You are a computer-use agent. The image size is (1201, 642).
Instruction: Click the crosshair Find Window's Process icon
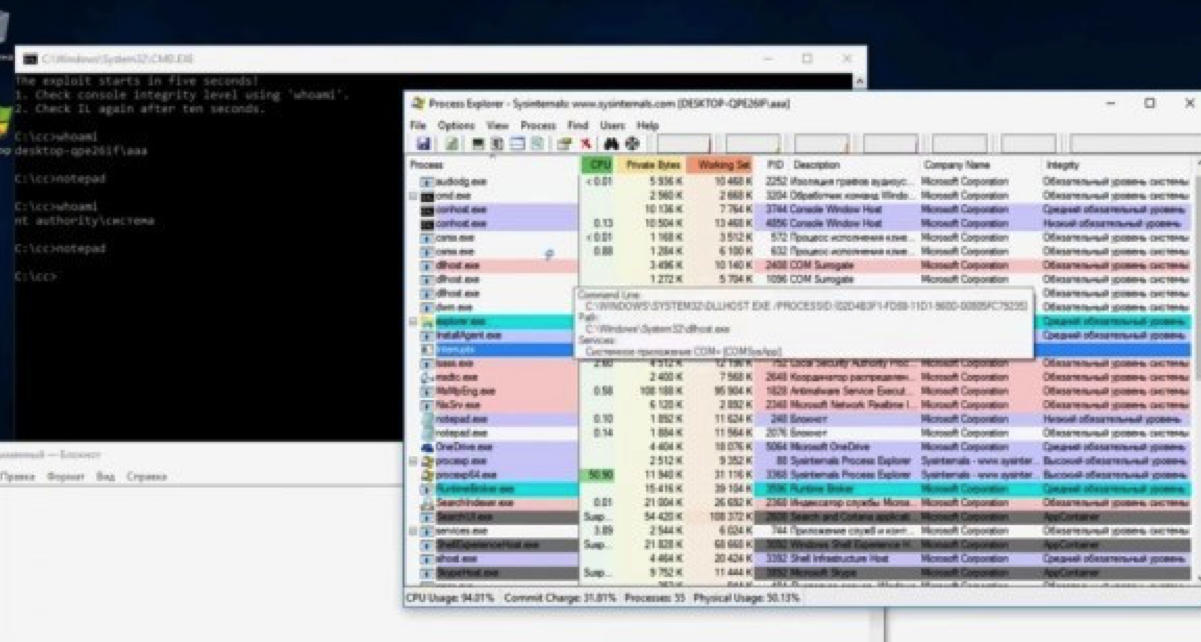coord(632,144)
